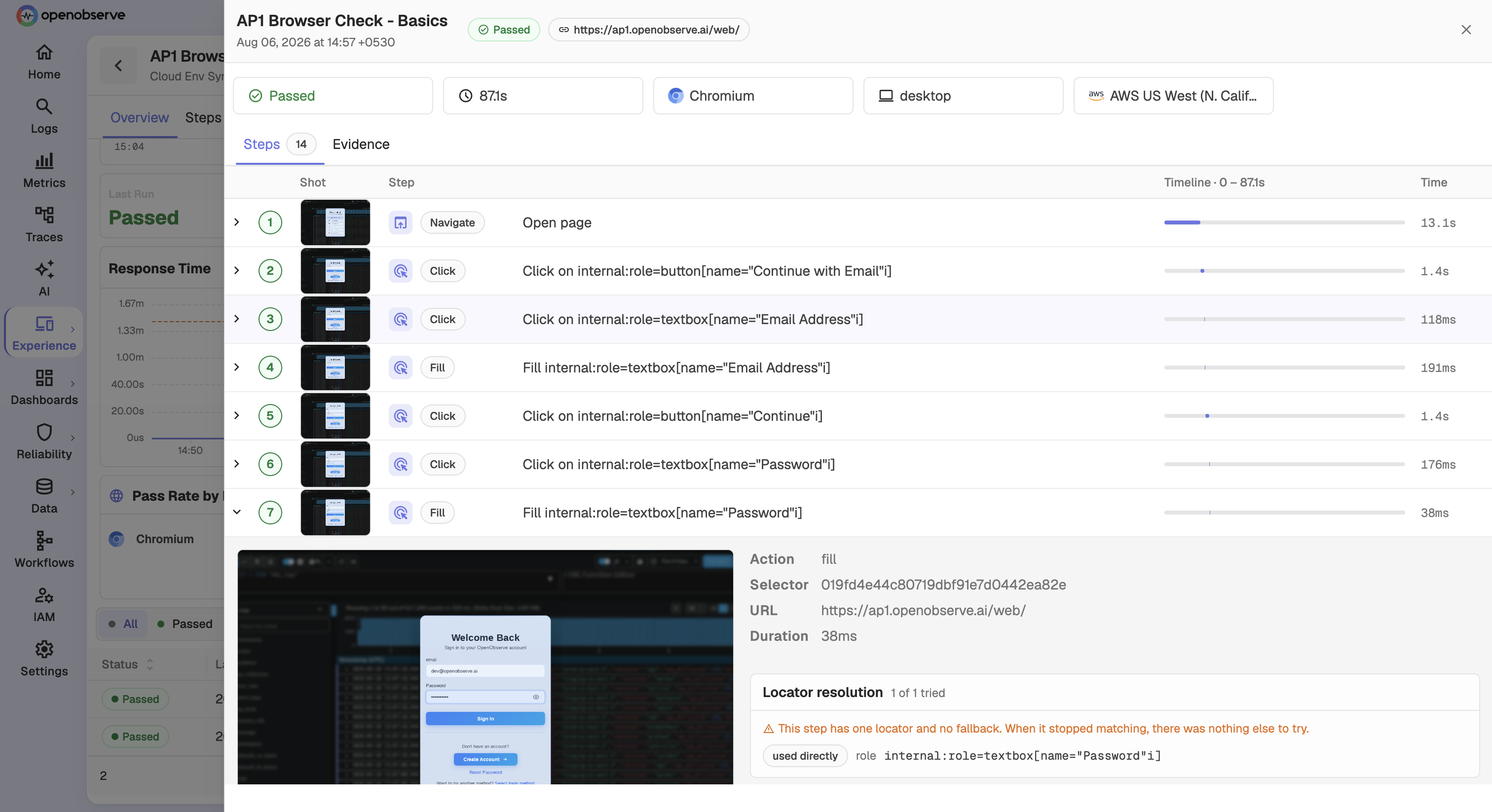Click the AWS logo in region card

(x=1096, y=96)
